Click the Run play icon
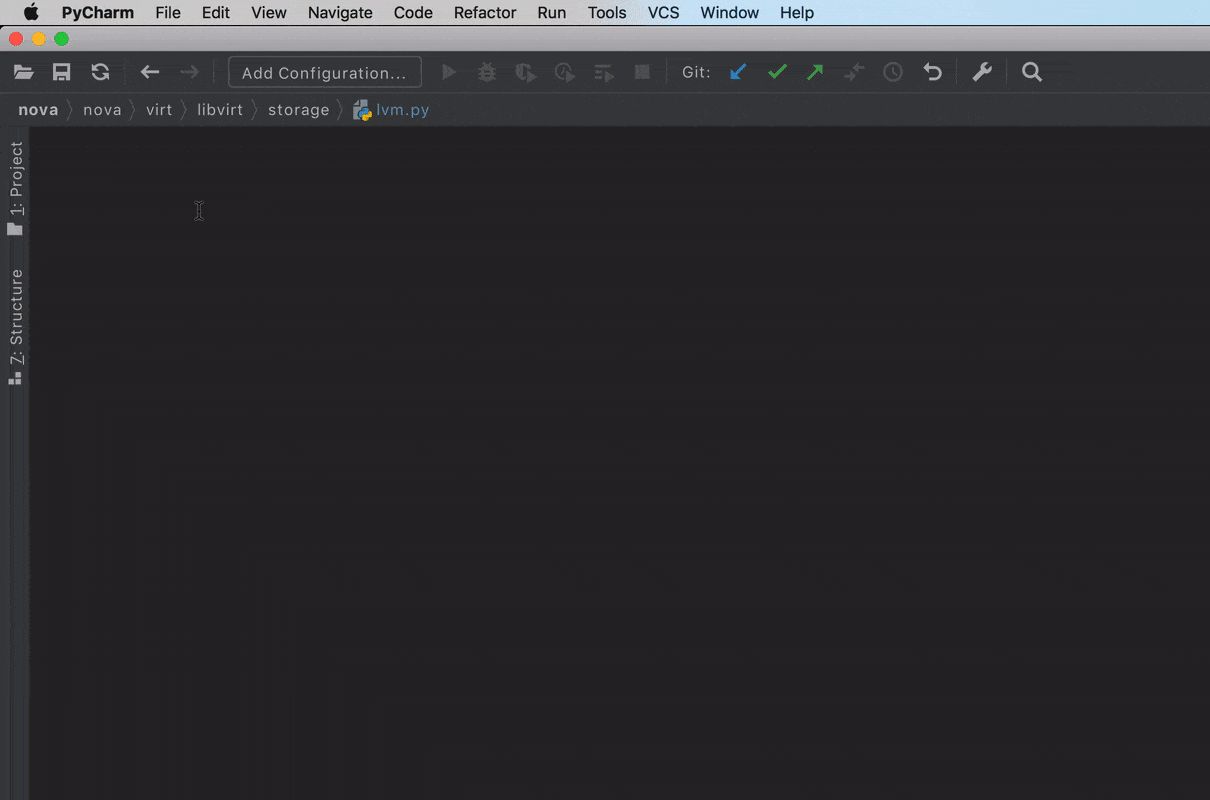This screenshot has width=1210, height=800. (449, 72)
